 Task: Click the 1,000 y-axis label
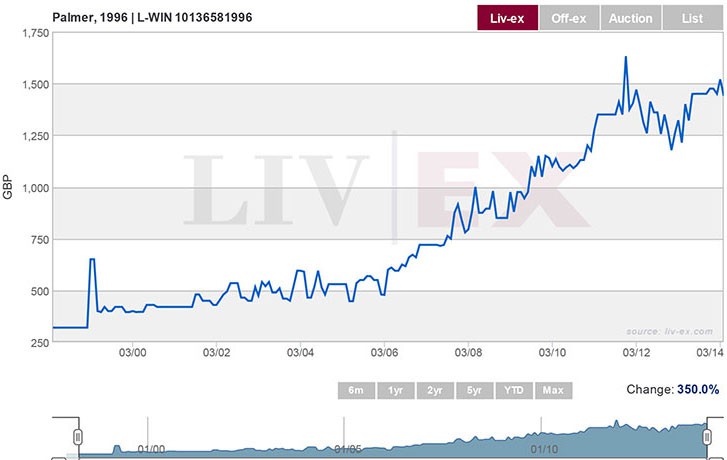(x=36, y=188)
